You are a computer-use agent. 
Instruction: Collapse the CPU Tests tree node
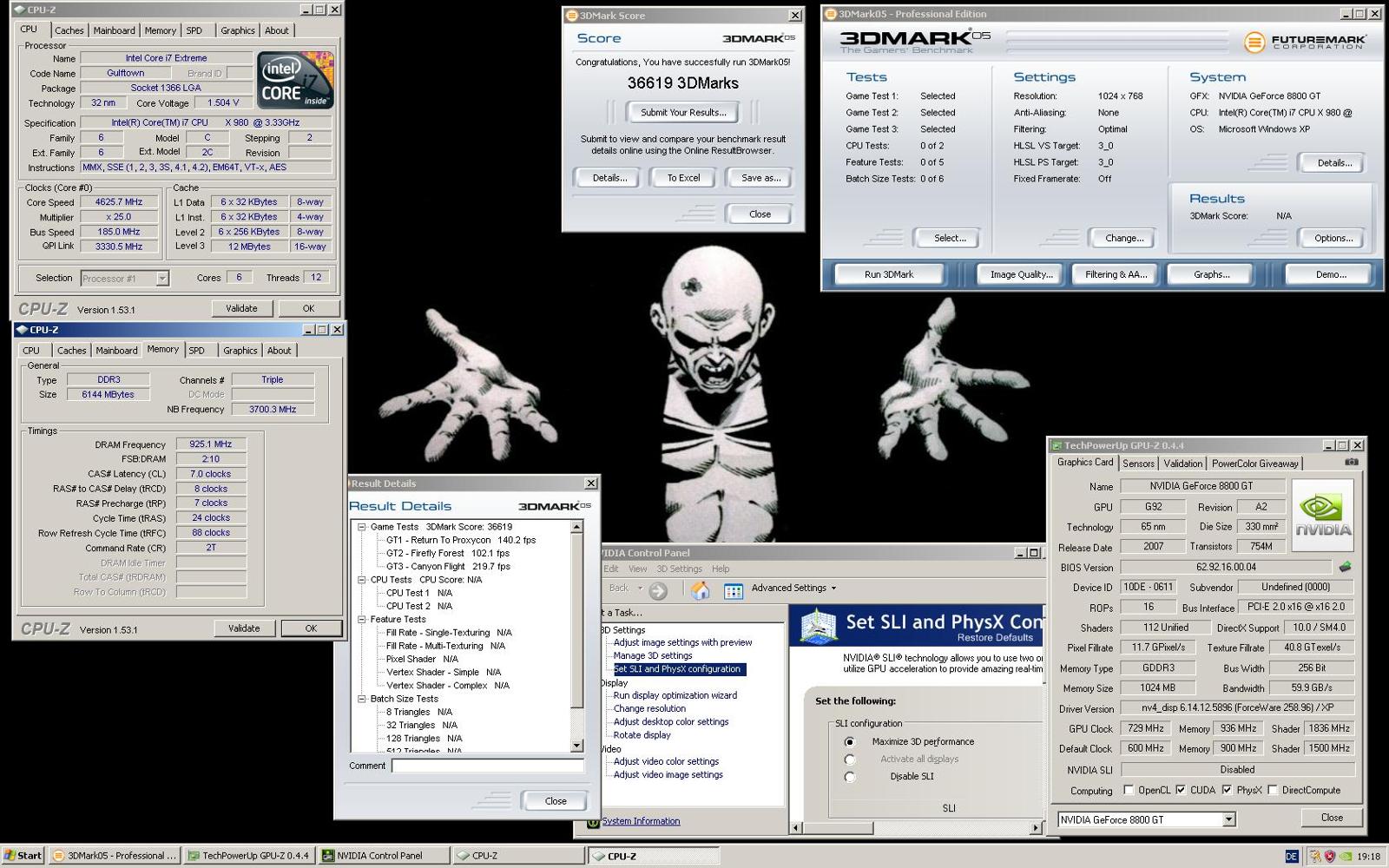pyautogui.click(x=362, y=580)
